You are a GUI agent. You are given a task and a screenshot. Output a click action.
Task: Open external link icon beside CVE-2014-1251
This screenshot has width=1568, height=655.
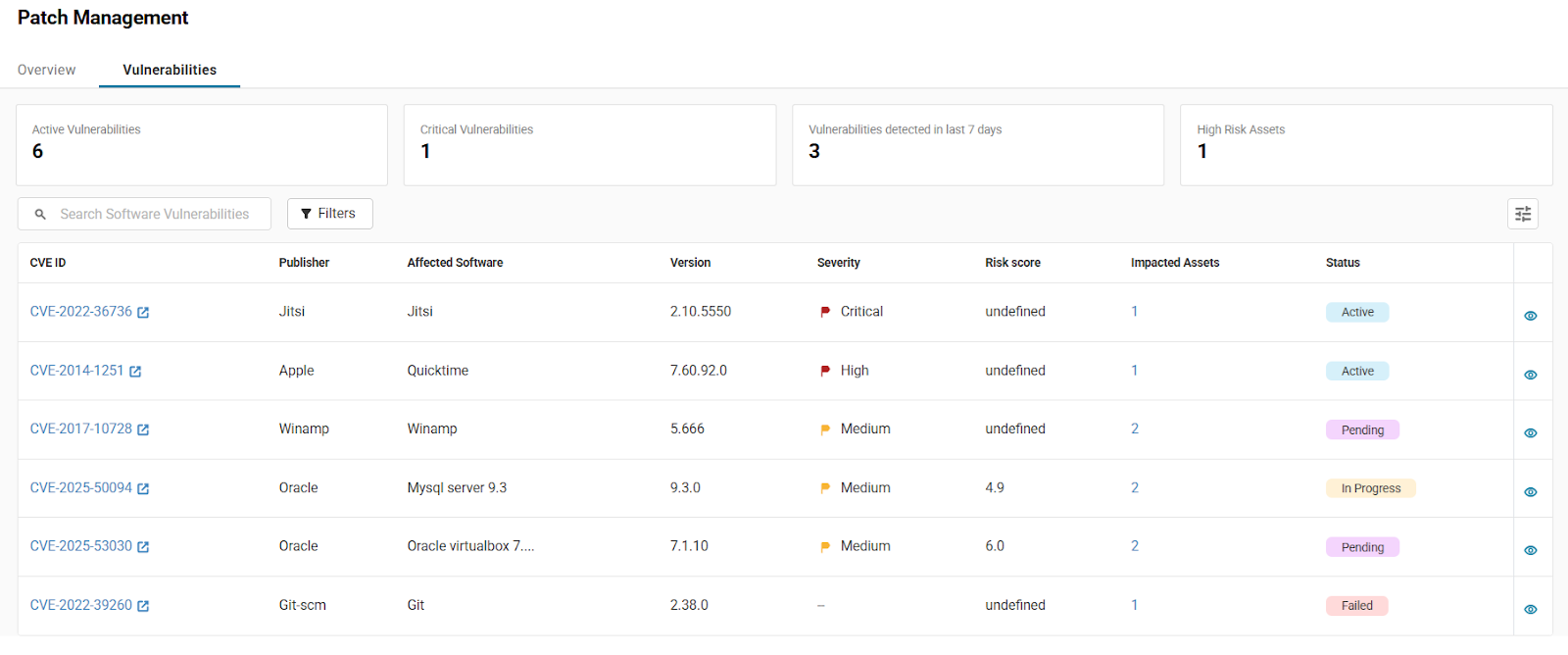click(135, 372)
